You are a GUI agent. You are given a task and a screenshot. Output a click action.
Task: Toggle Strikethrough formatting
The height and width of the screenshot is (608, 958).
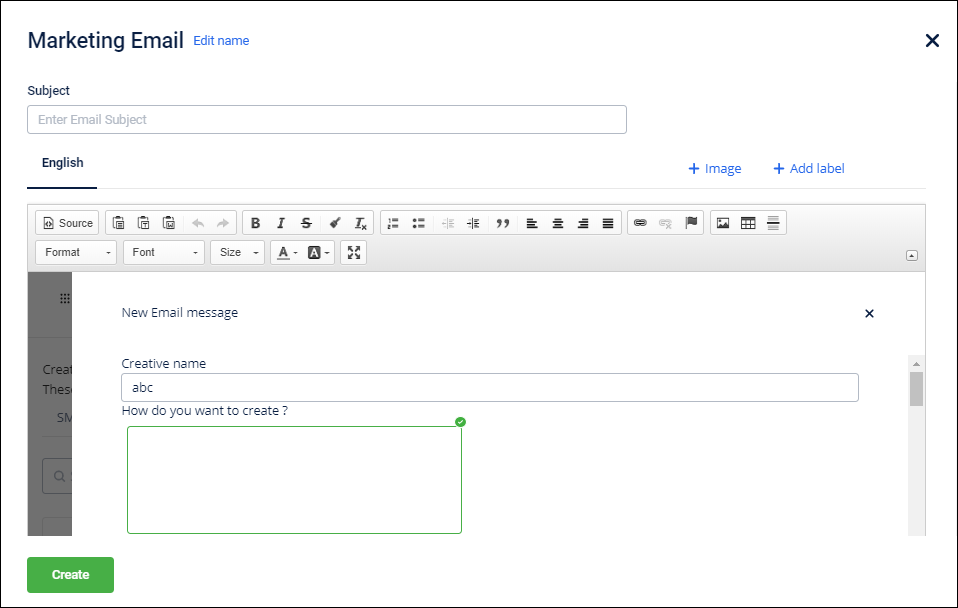click(x=306, y=223)
